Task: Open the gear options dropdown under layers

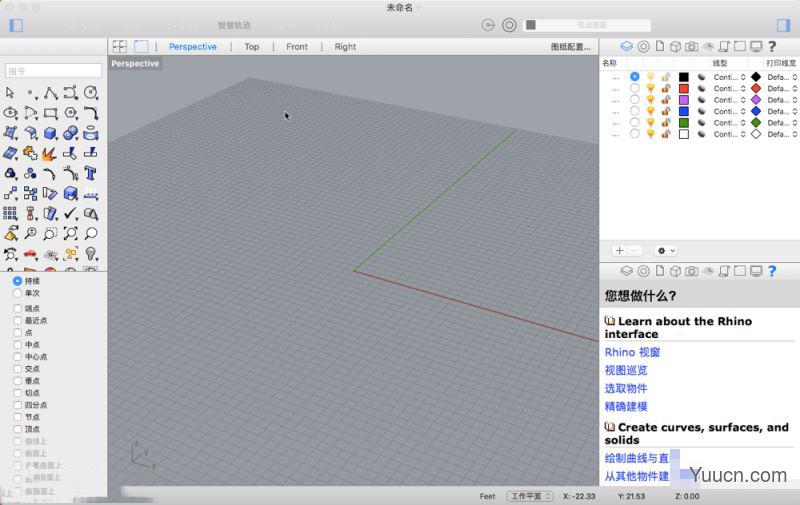Action: click(x=666, y=250)
